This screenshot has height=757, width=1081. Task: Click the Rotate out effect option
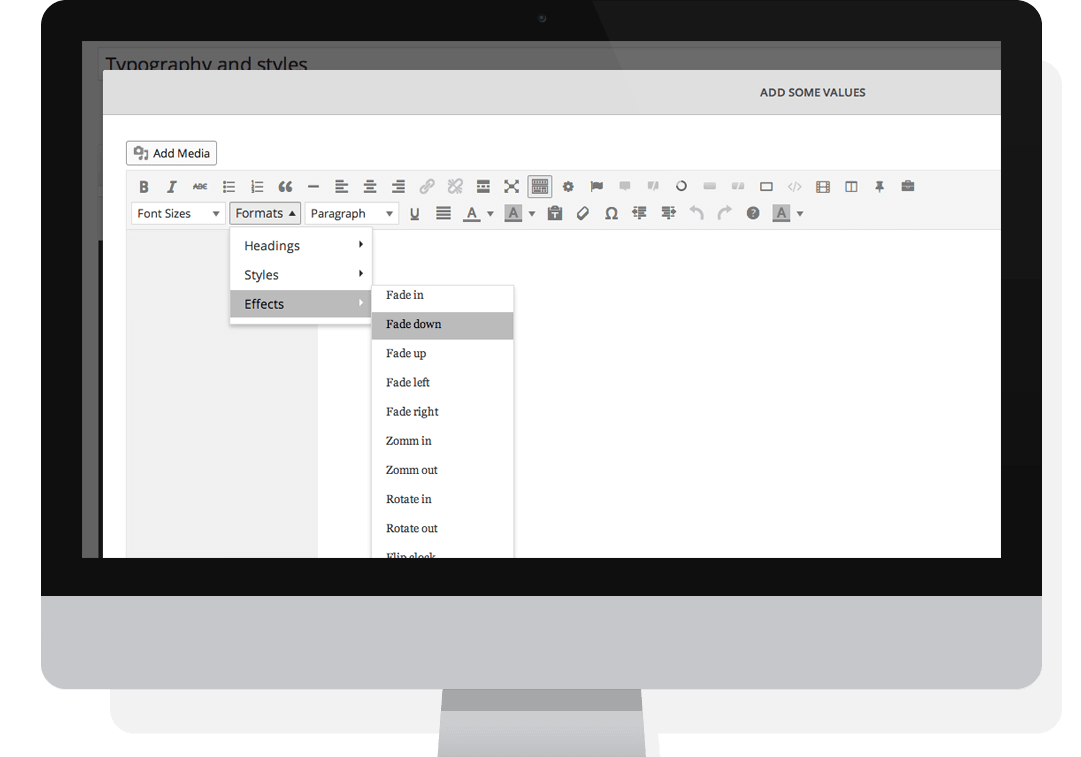tap(442, 529)
